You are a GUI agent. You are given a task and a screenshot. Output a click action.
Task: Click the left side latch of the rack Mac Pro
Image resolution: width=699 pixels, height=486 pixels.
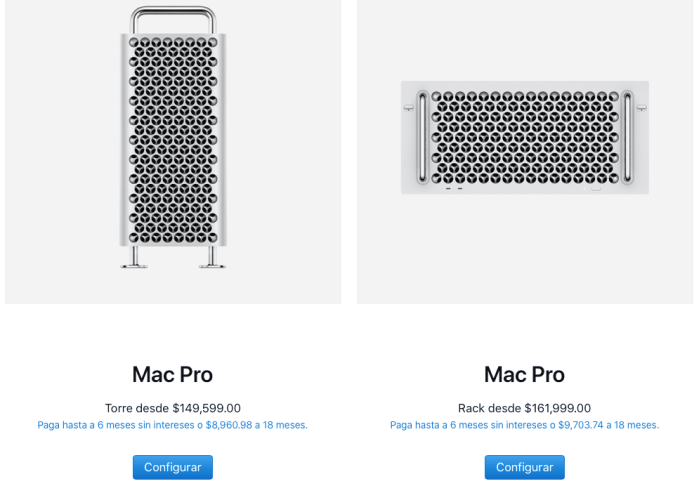pyautogui.click(x=408, y=106)
